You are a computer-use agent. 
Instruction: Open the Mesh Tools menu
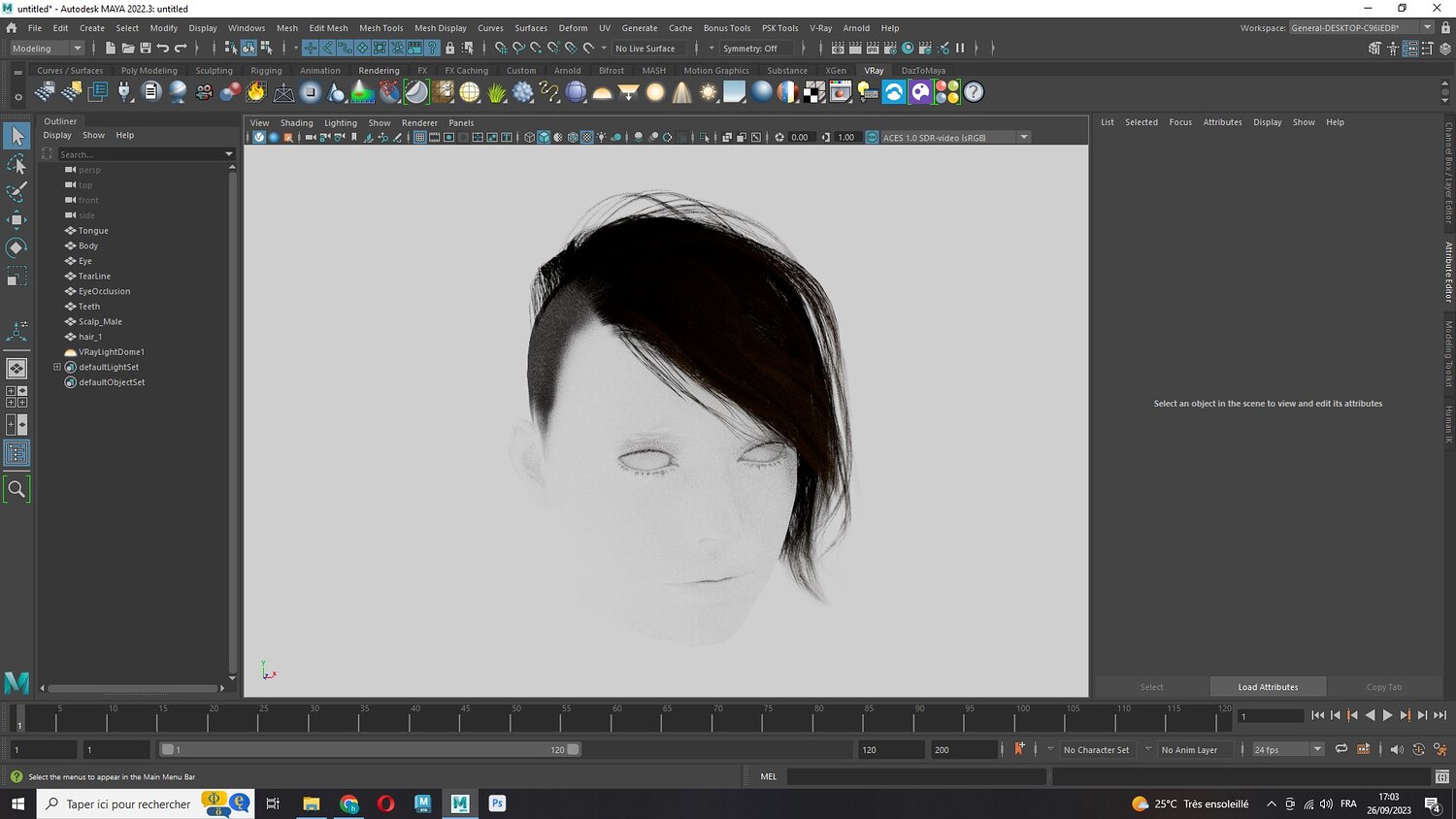point(381,28)
